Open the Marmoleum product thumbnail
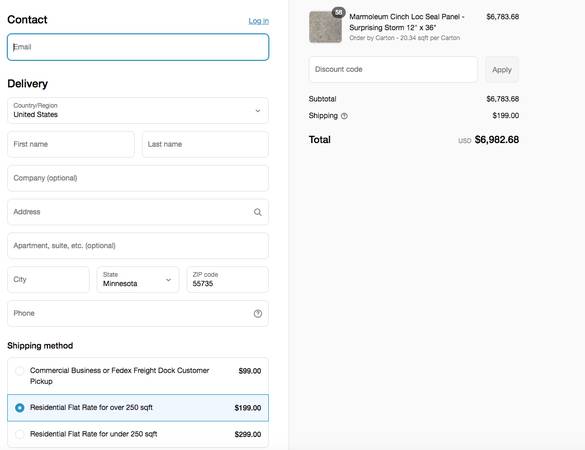The image size is (585, 450). pyautogui.click(x=325, y=27)
